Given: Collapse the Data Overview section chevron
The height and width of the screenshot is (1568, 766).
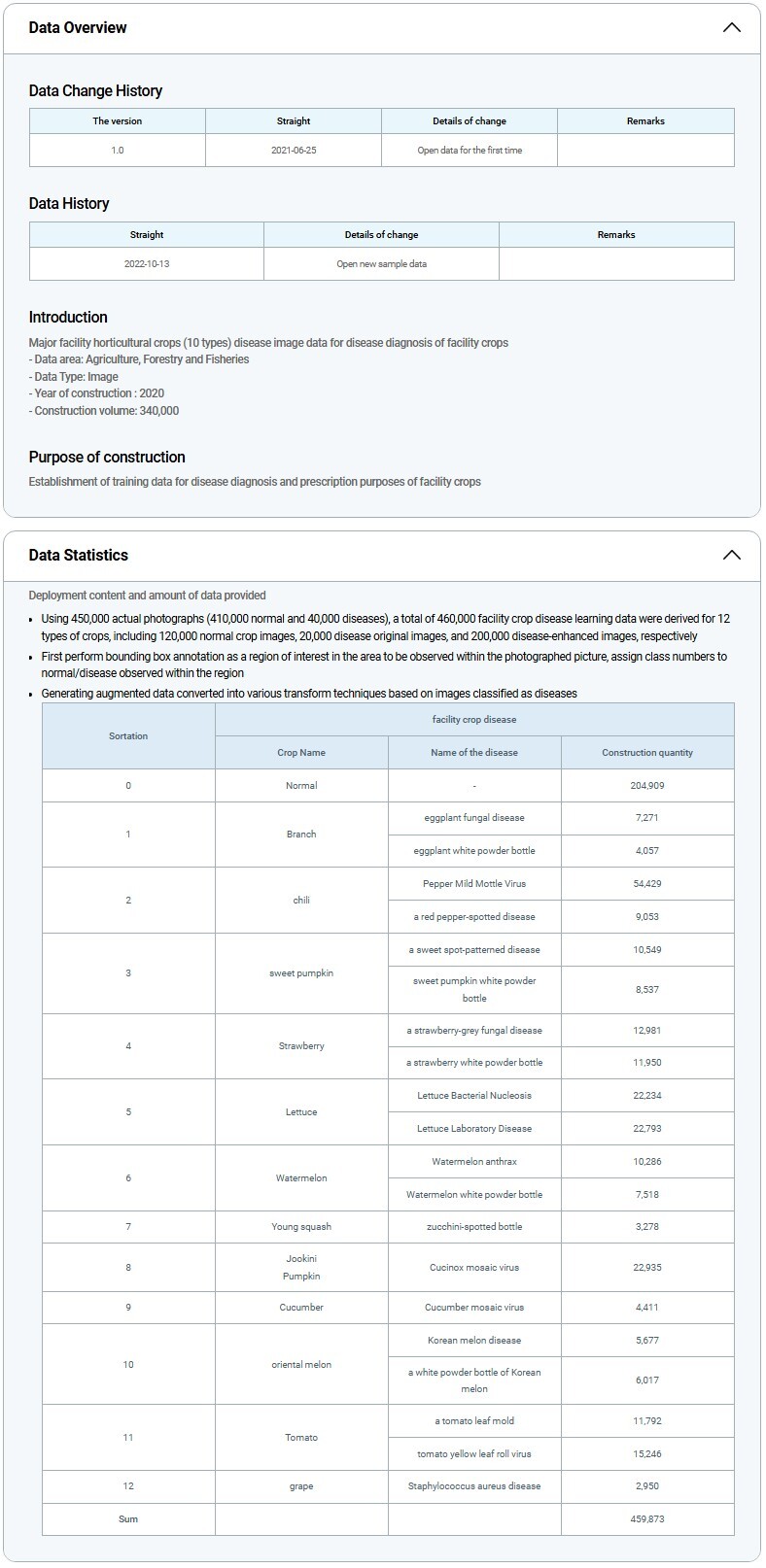Looking at the screenshot, I should tap(731, 27).
